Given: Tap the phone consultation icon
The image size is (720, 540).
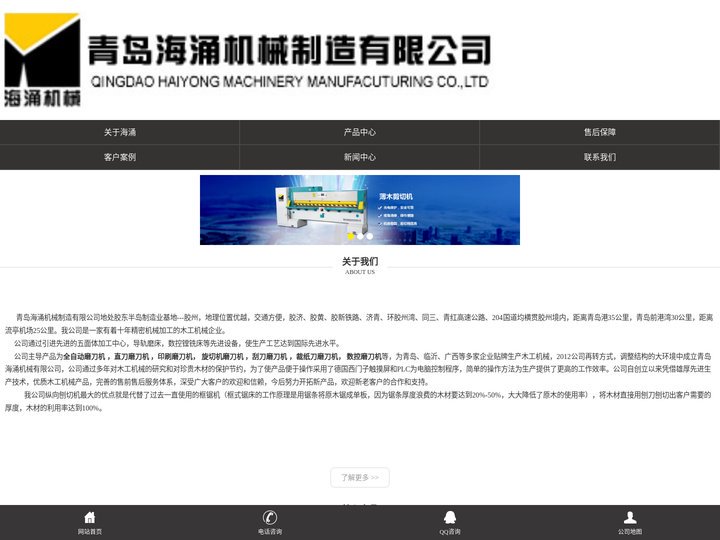Looking at the screenshot, I should [x=270, y=518].
